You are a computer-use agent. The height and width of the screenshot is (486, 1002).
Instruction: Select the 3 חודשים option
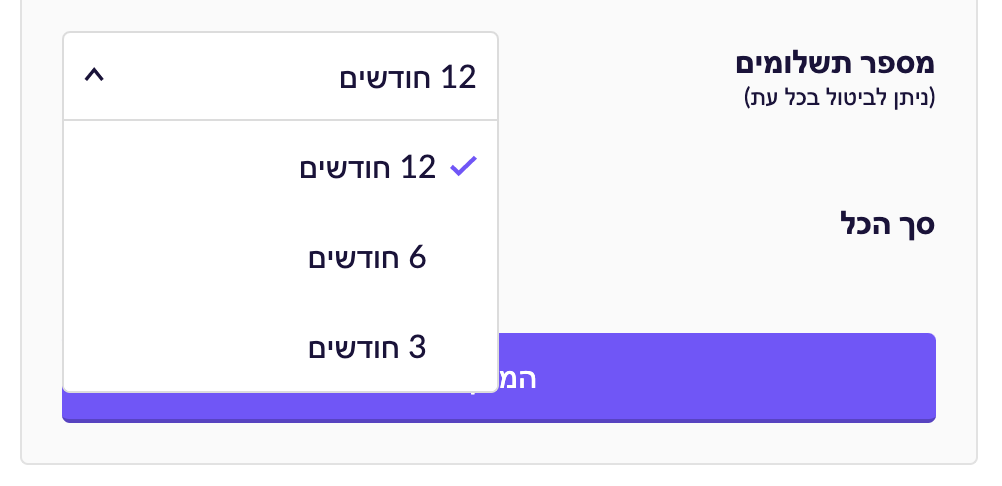367,347
